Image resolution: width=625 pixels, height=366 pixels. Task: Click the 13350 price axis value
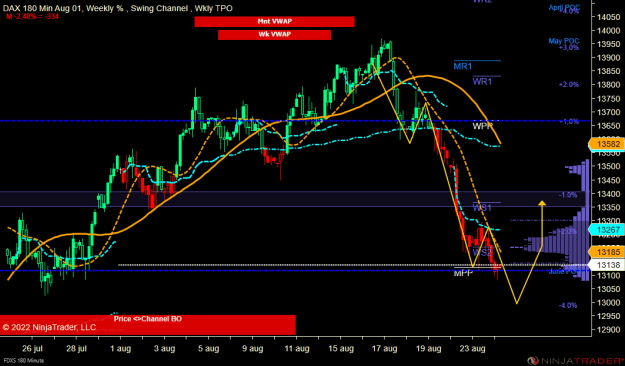click(x=609, y=207)
